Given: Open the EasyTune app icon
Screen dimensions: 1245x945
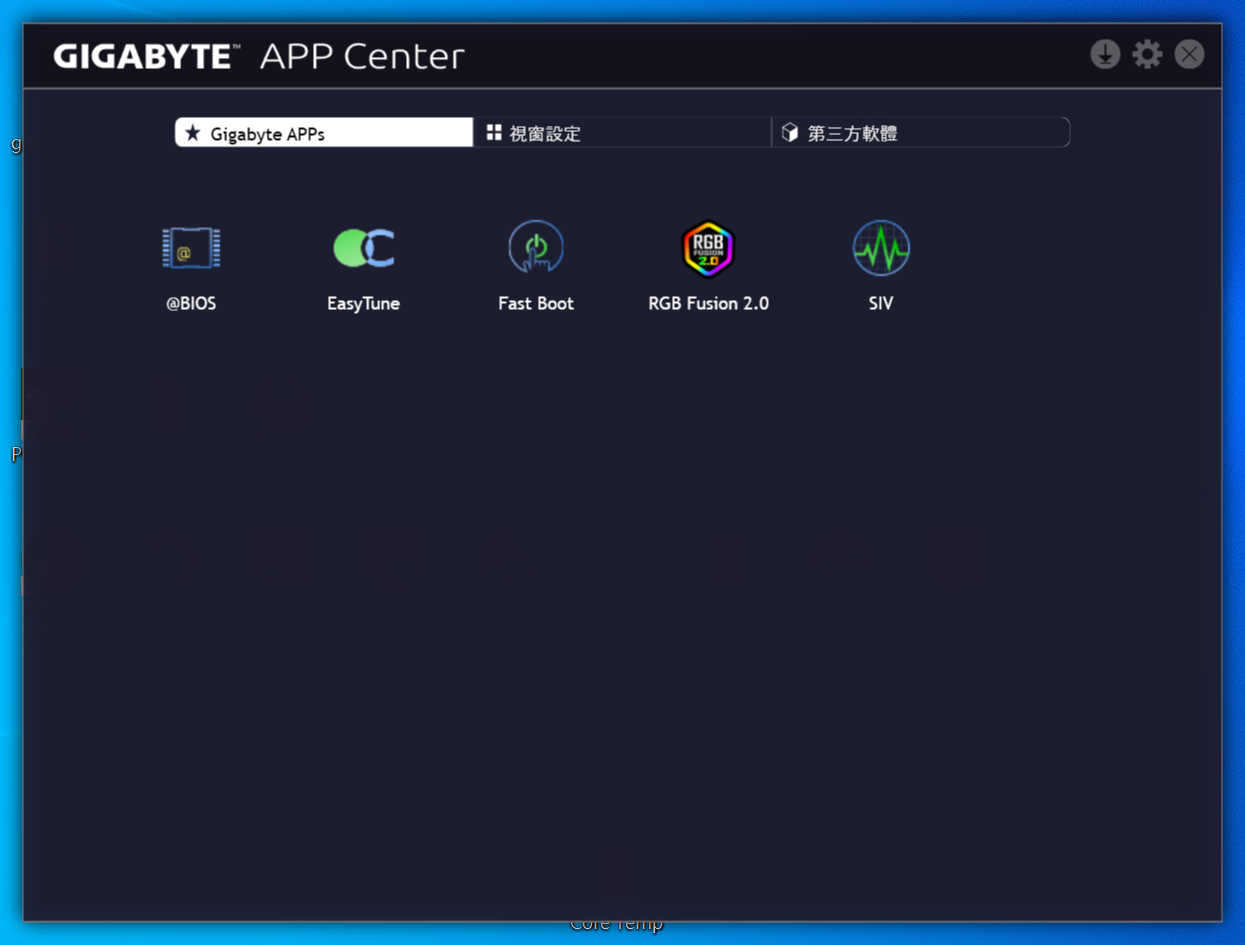Looking at the screenshot, I should click(x=363, y=248).
